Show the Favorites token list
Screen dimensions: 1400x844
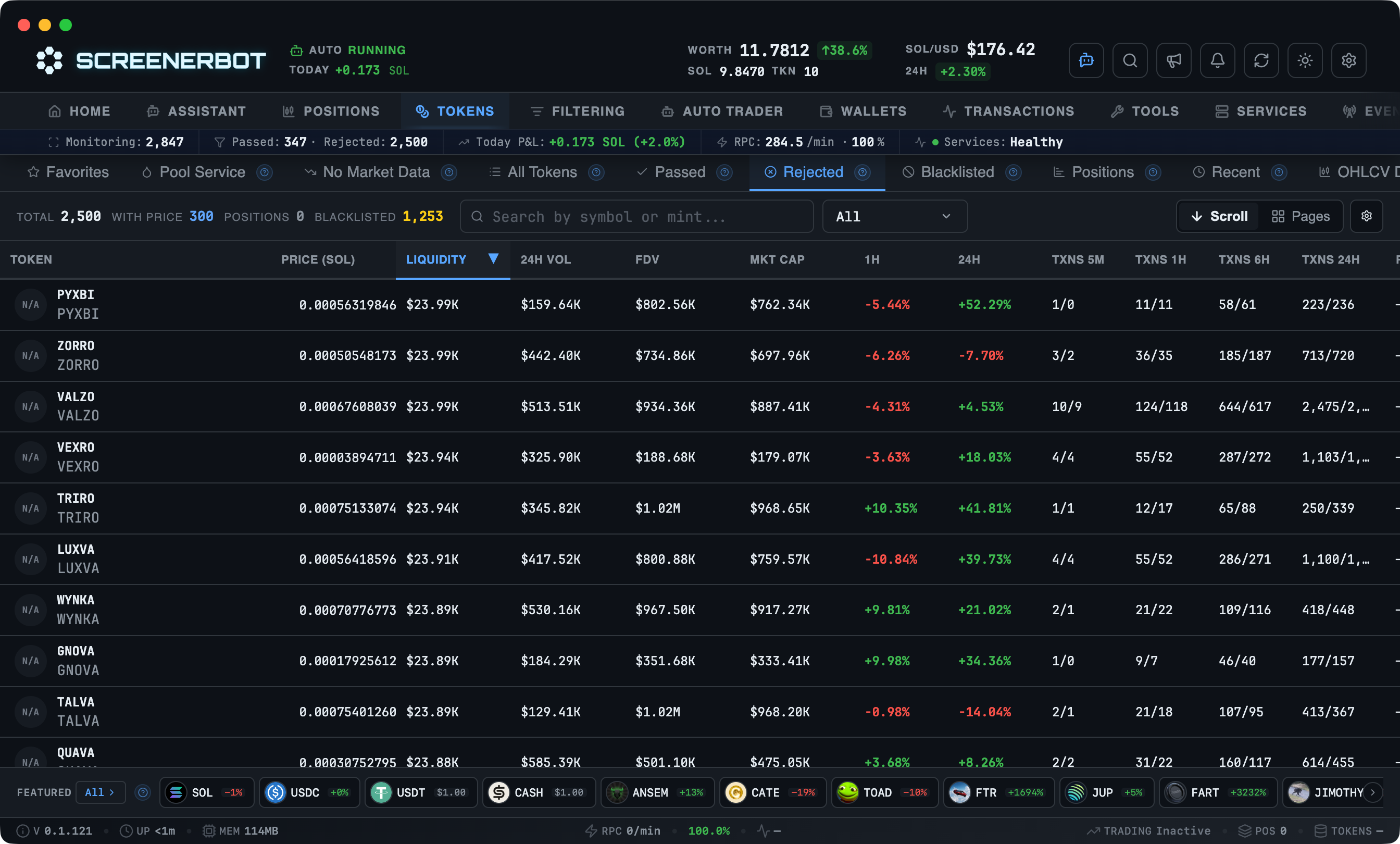point(68,172)
